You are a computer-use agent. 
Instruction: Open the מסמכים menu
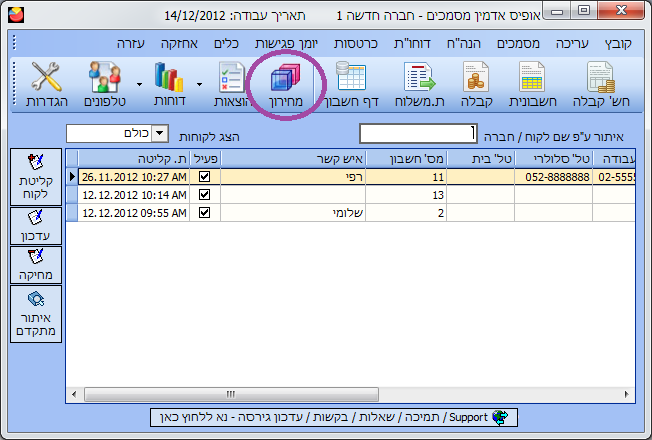pyautogui.click(x=519, y=43)
